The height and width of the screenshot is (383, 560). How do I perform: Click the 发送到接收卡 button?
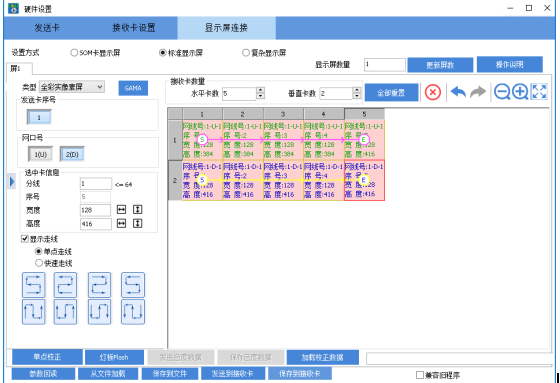(x=233, y=374)
